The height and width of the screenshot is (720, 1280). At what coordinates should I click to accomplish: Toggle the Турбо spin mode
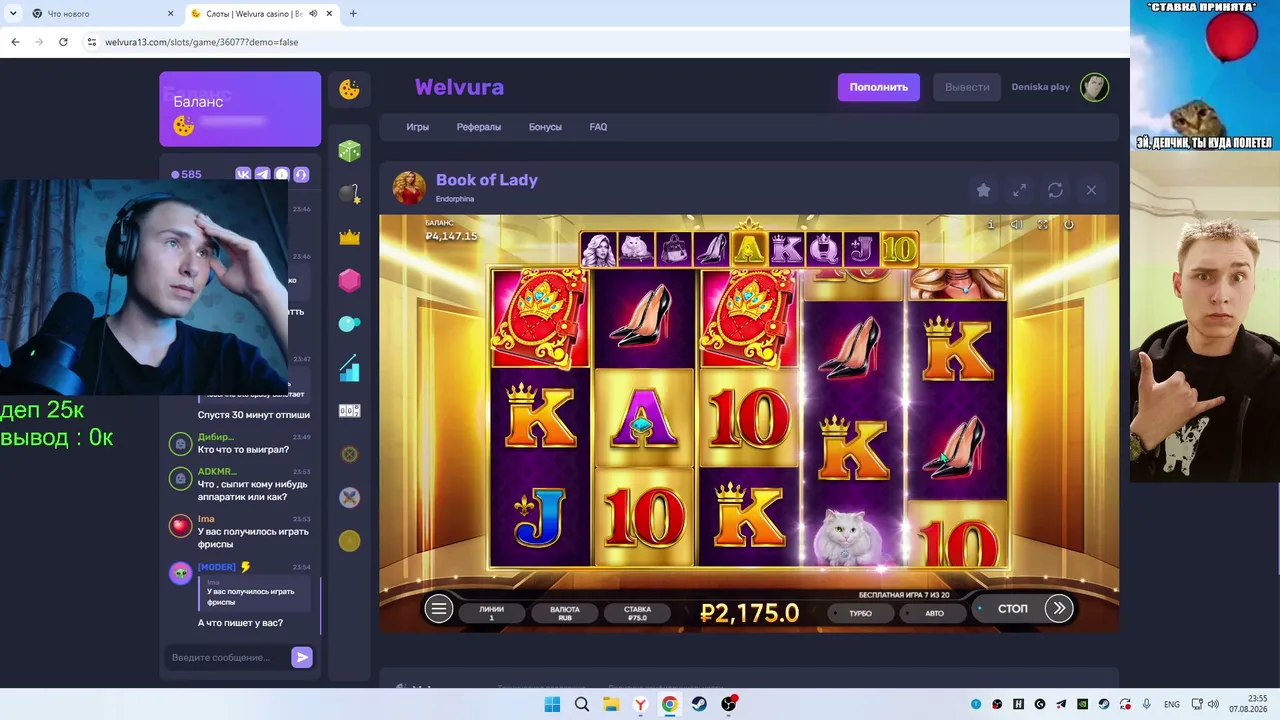point(860,613)
